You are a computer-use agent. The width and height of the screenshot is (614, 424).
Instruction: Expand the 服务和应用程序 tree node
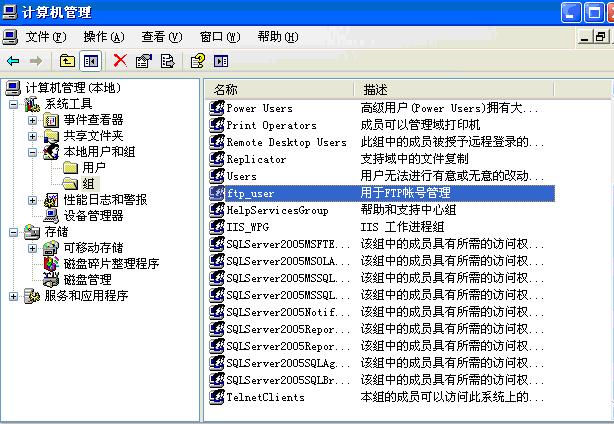point(13,296)
